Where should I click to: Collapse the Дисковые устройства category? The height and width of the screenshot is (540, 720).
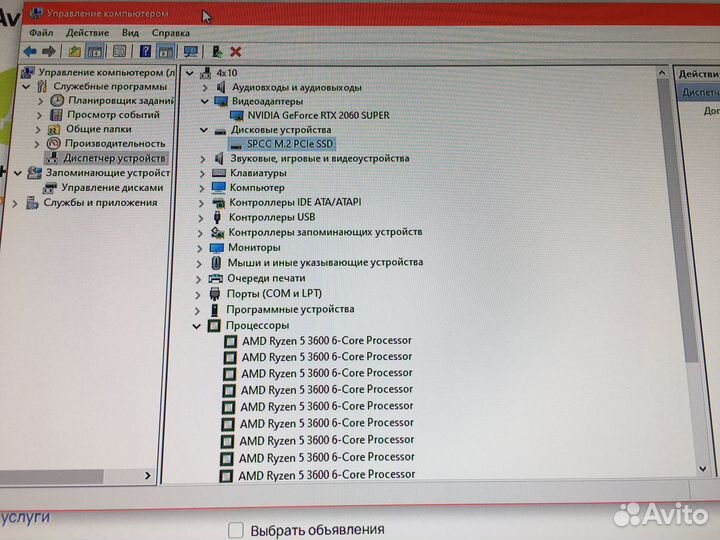[x=204, y=130]
